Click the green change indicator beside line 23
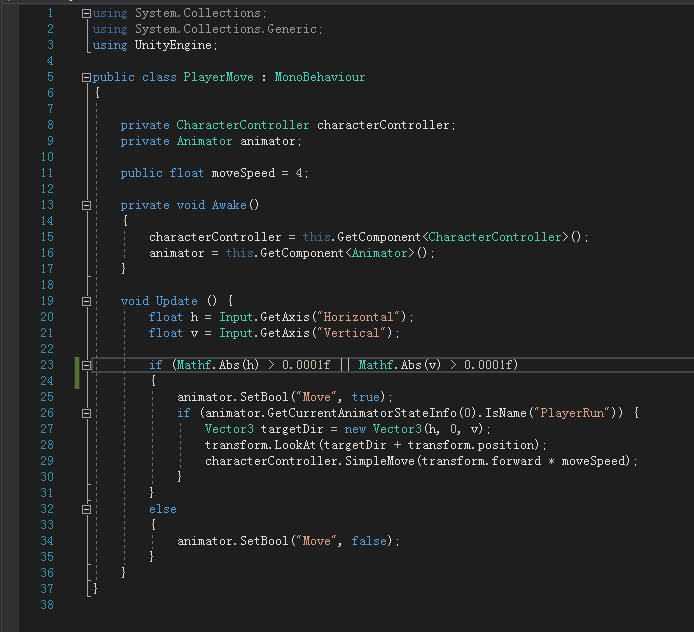This screenshot has height=632, width=694. (77, 373)
